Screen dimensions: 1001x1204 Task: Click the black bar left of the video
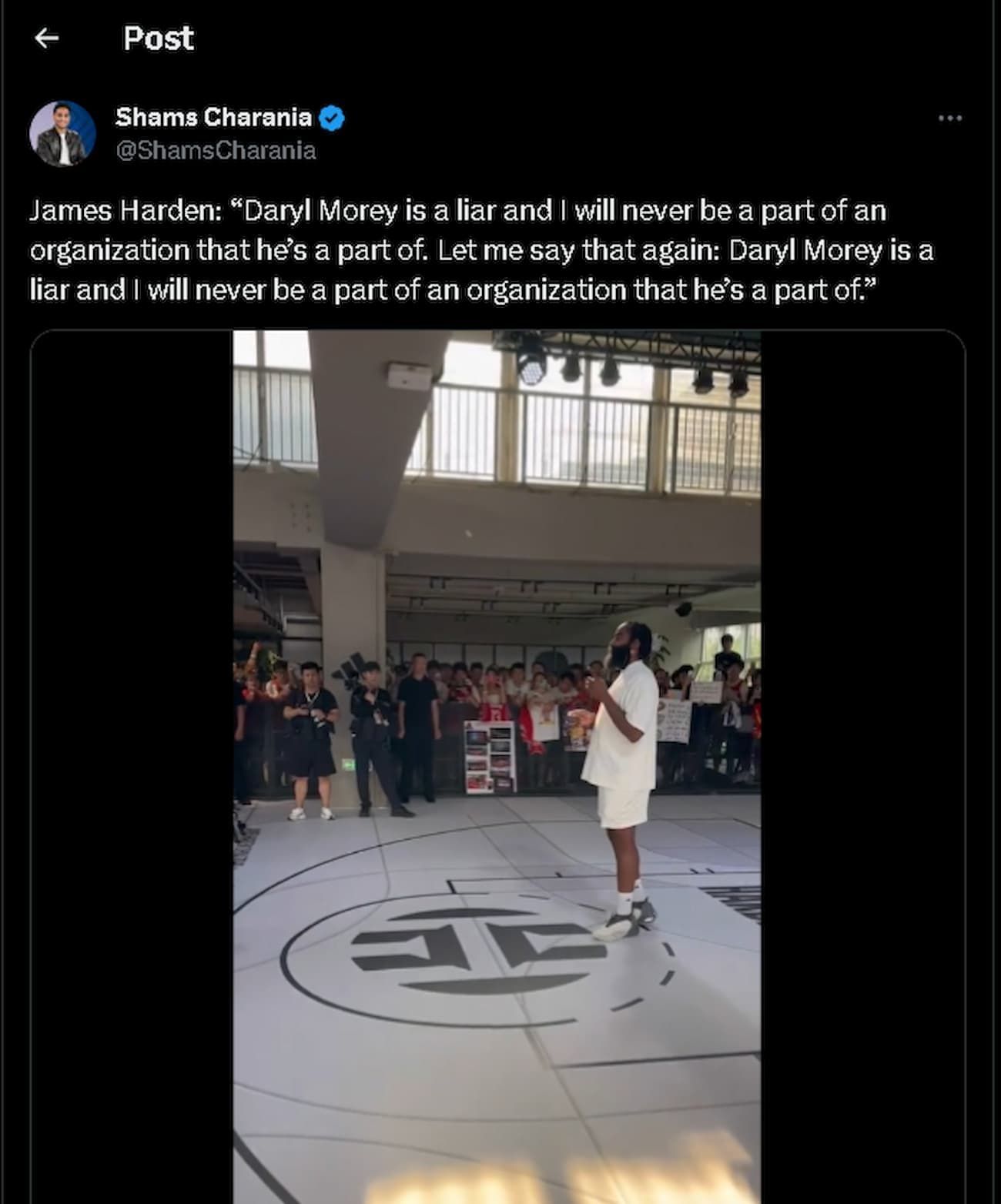(132, 767)
